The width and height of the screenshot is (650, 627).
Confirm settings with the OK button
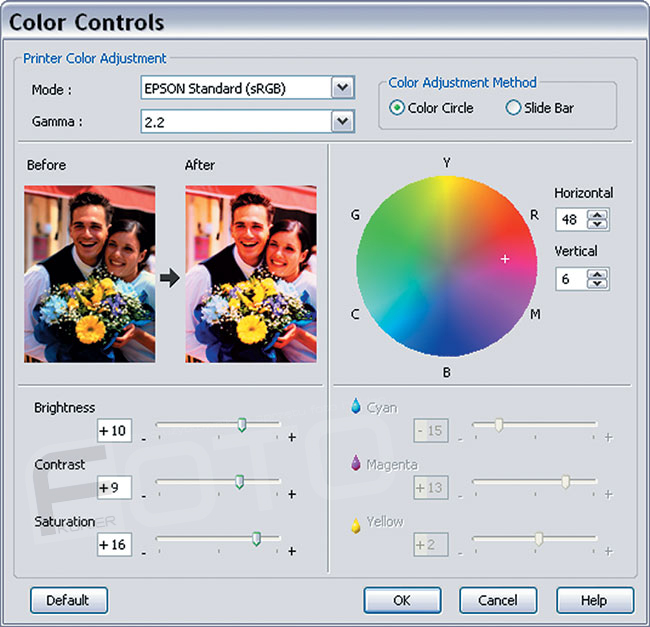pos(401,600)
